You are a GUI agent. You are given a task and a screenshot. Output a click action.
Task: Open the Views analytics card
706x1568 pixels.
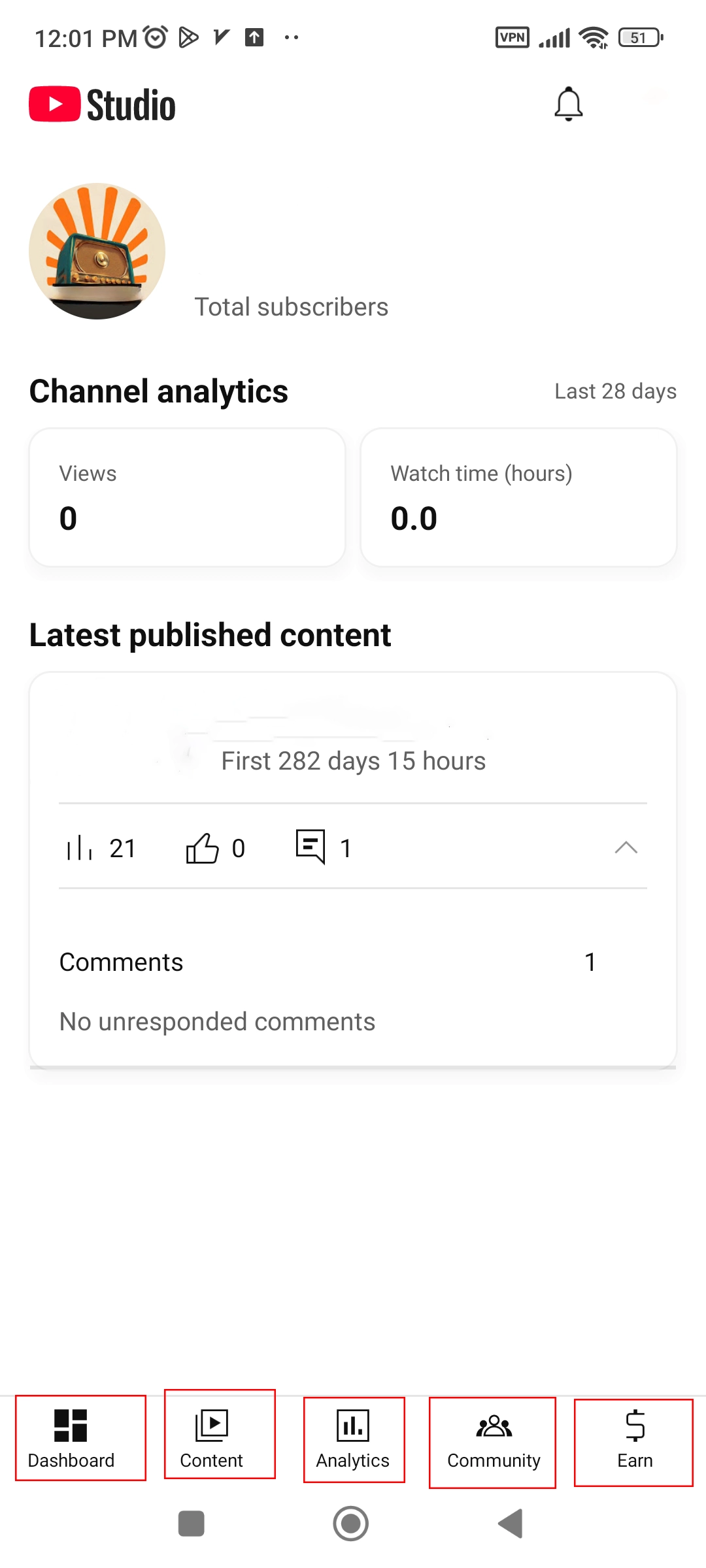tap(187, 498)
